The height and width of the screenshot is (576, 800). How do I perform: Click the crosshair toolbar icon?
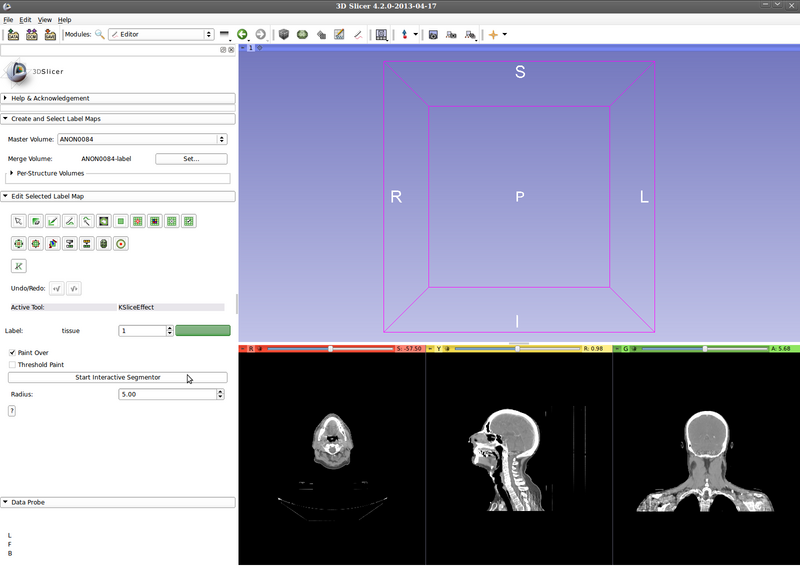pos(493,34)
